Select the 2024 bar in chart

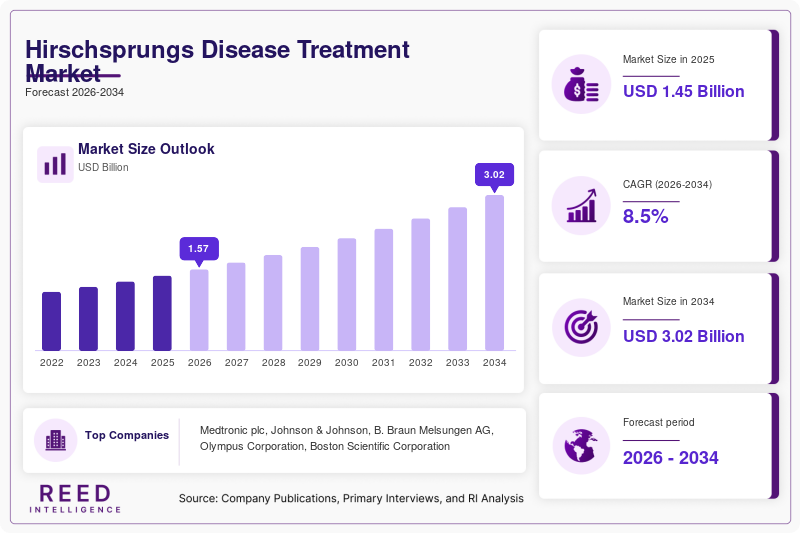click(126, 316)
